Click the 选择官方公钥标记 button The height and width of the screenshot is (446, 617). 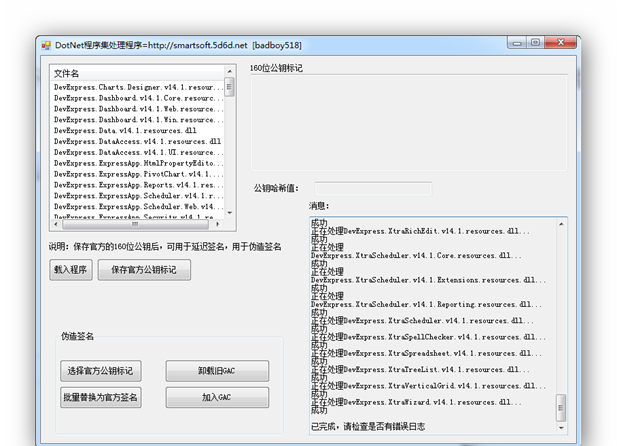[101, 371]
